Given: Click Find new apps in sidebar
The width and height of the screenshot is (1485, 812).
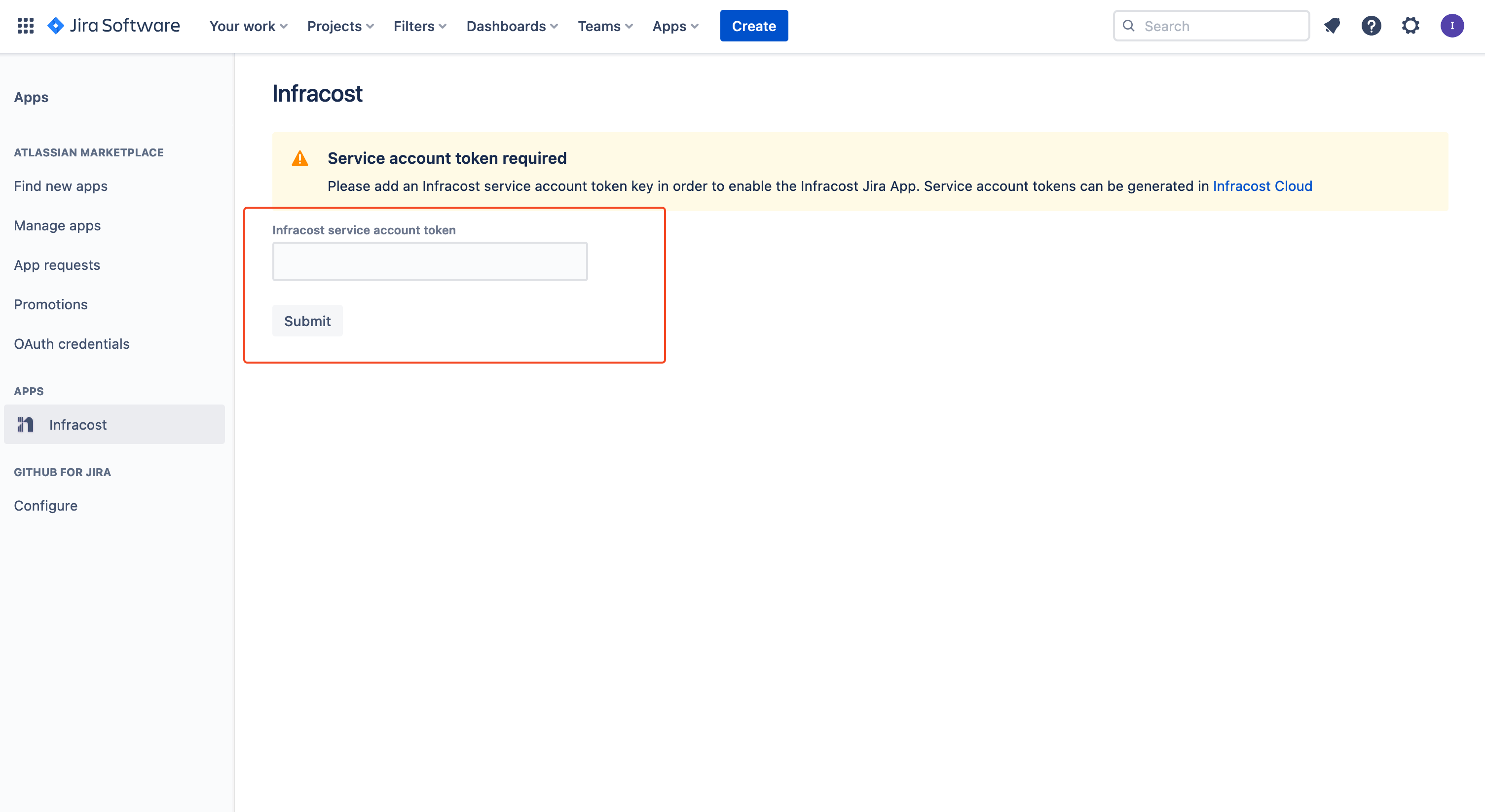Looking at the screenshot, I should click(61, 185).
